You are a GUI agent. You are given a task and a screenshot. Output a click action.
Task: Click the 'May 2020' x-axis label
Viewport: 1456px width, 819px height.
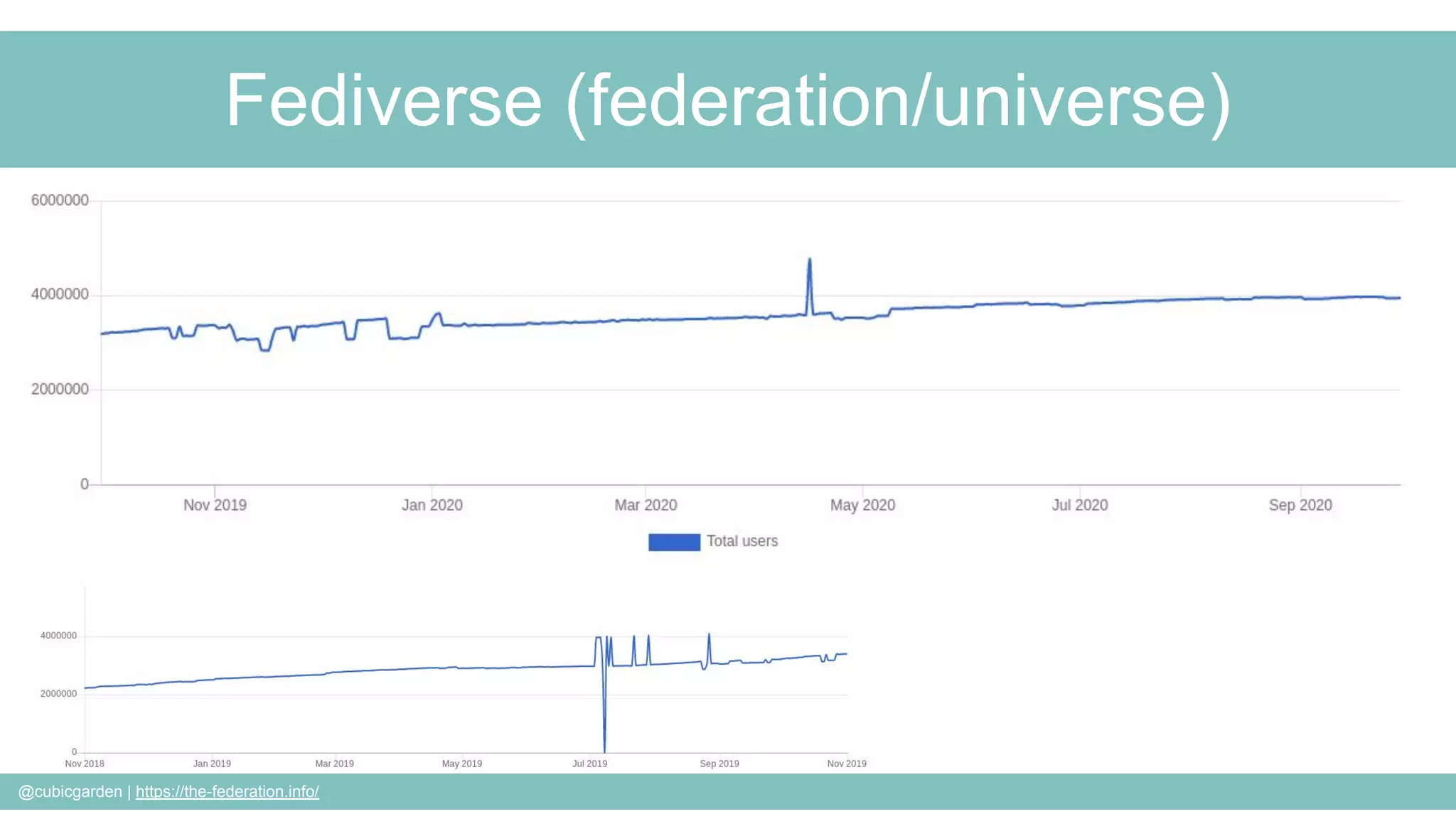click(862, 505)
